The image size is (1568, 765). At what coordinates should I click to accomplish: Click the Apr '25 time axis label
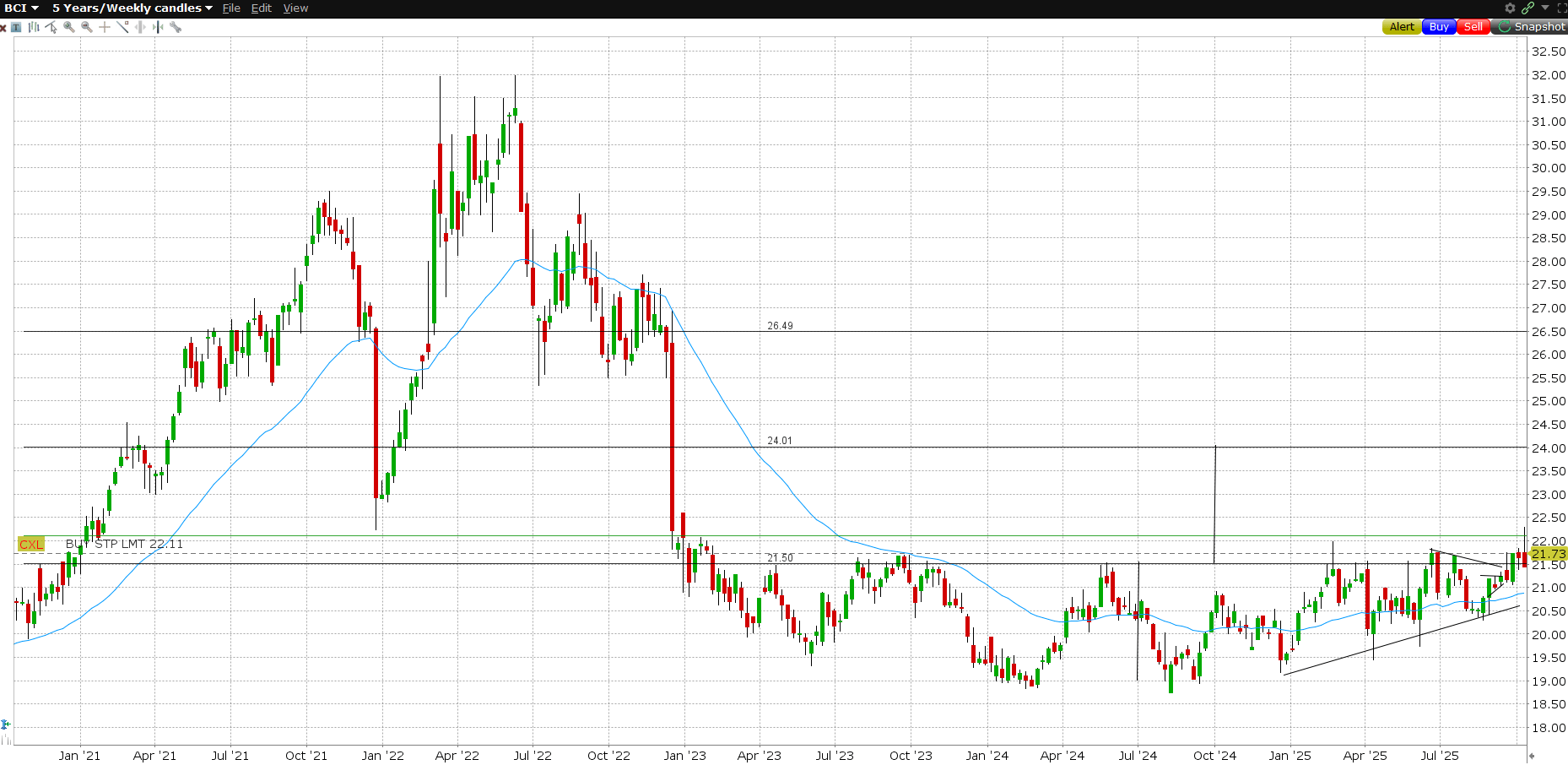tap(1365, 756)
